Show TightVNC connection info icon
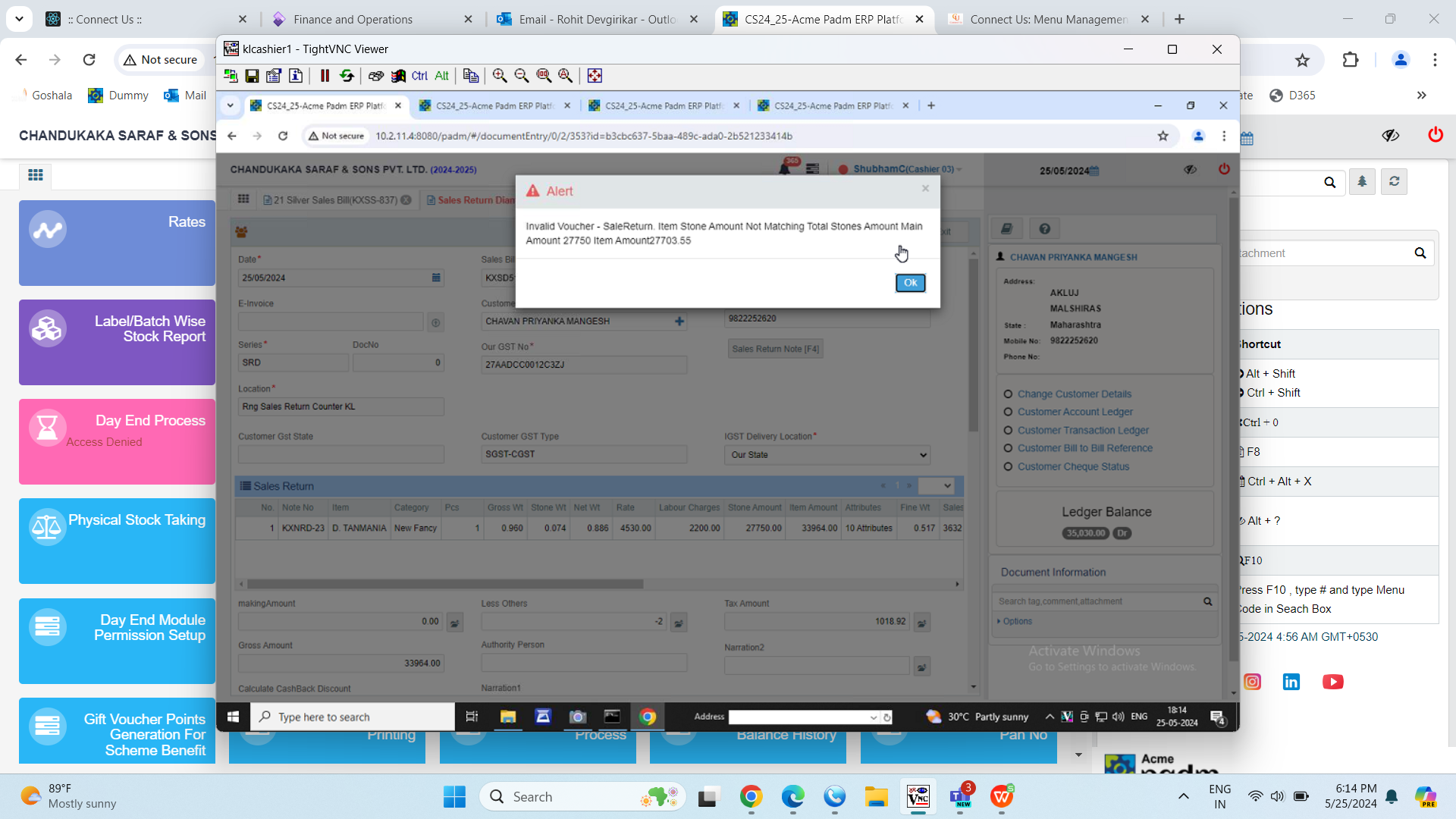Image resolution: width=1456 pixels, height=819 pixels. tap(296, 76)
